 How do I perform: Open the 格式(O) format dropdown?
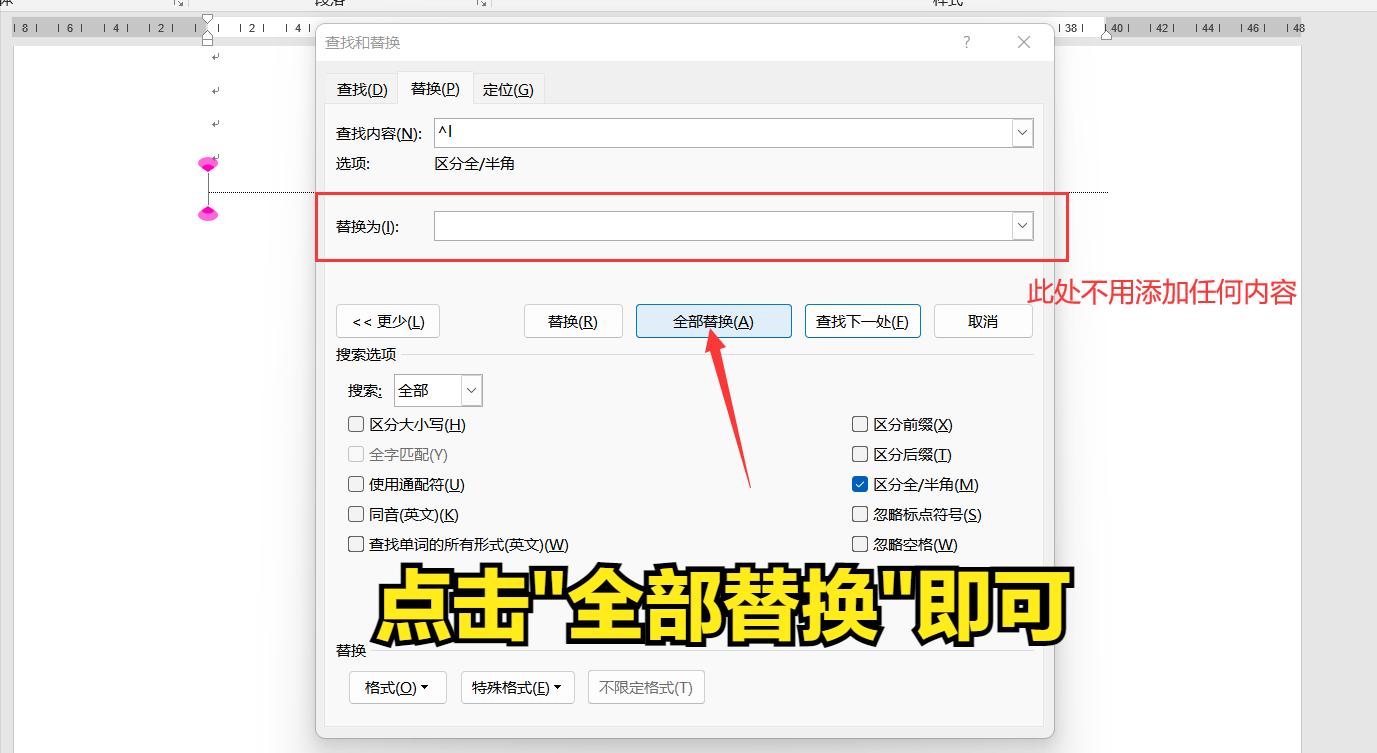click(397, 687)
